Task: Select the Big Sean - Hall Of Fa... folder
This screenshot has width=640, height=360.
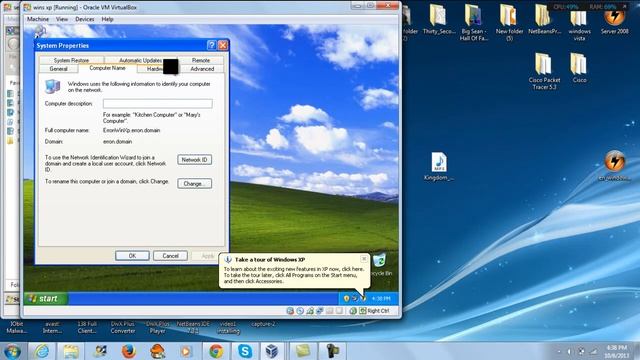Action: pyautogui.click(x=473, y=23)
